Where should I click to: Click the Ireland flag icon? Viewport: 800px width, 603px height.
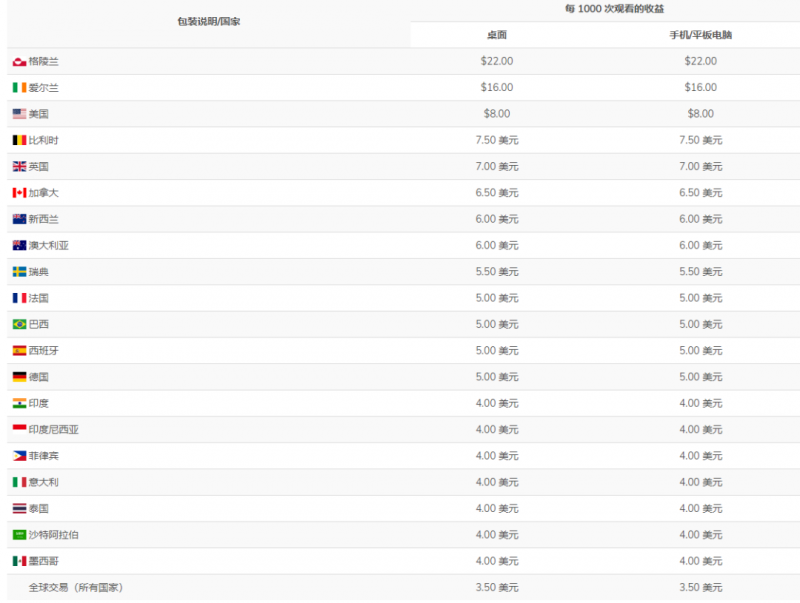(x=19, y=88)
